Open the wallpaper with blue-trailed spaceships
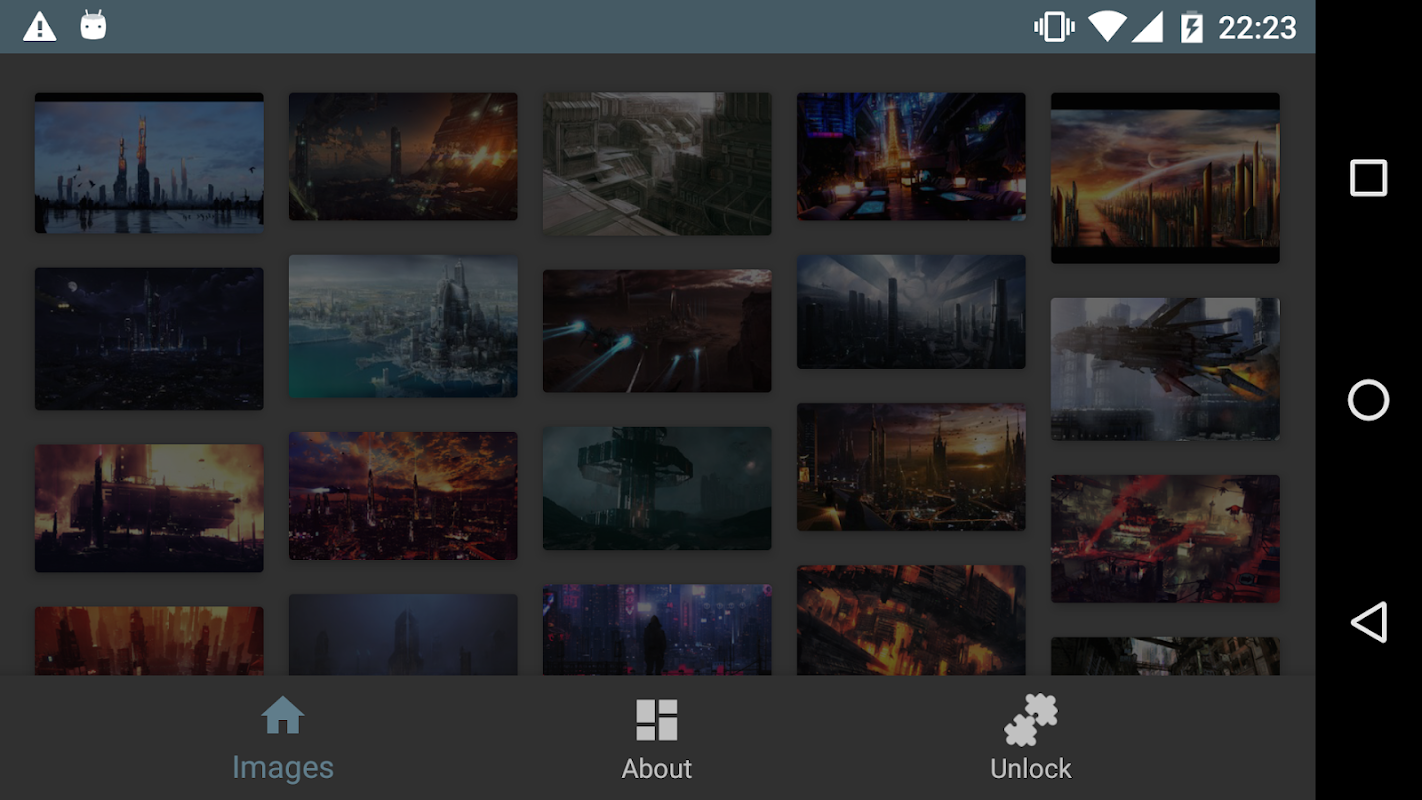This screenshot has width=1422, height=800. (657, 331)
